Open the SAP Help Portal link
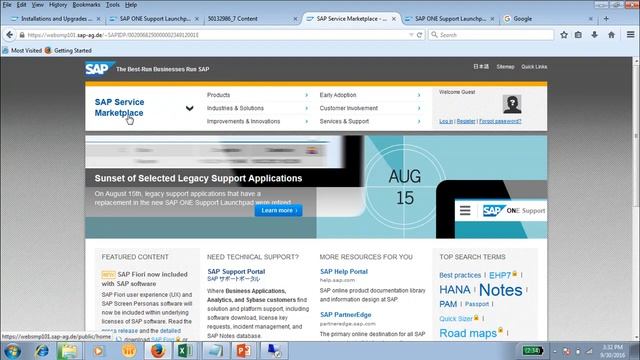The image size is (640, 360). tap(344, 271)
